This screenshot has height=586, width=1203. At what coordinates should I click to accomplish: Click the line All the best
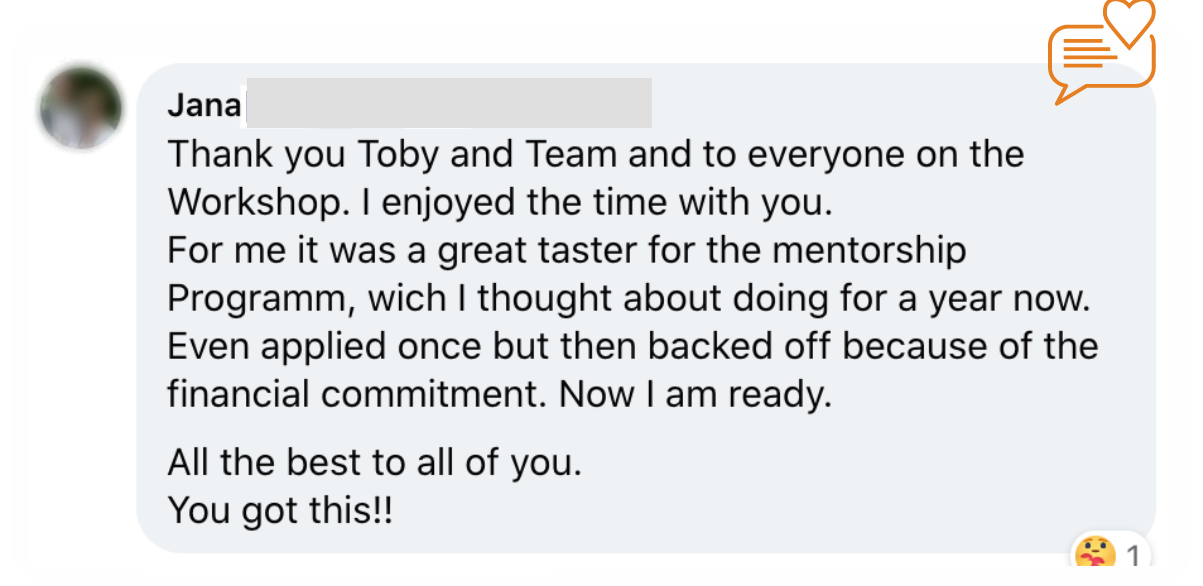click(374, 464)
